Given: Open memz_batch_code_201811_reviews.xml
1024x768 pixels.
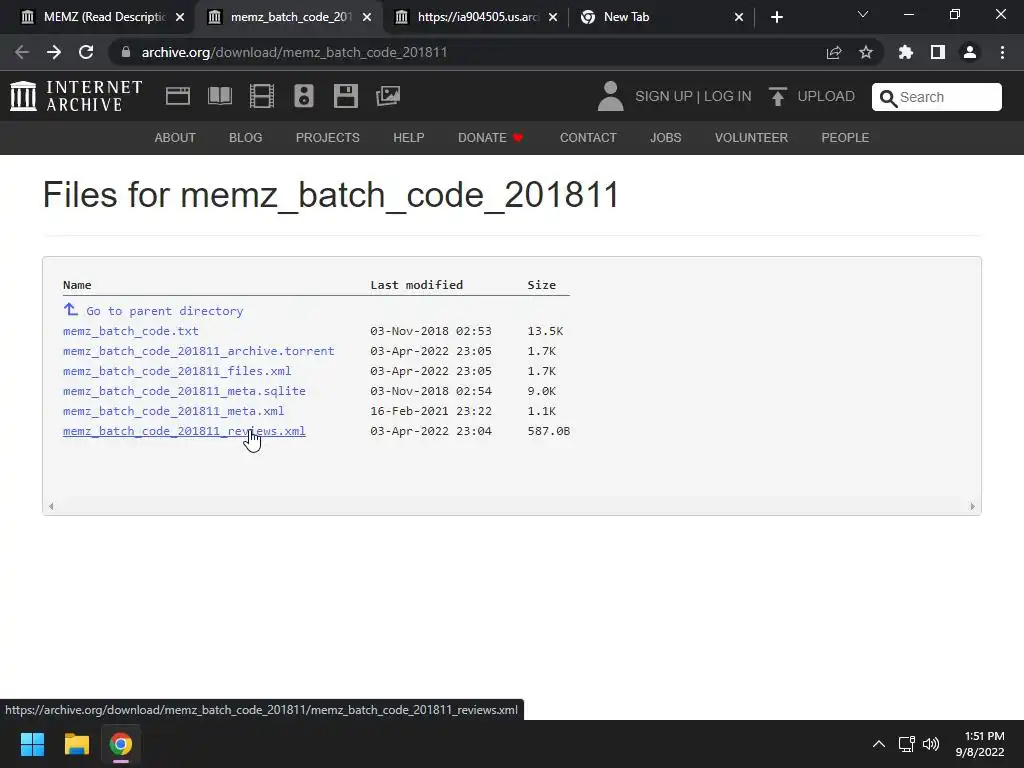Looking at the screenshot, I should click(x=184, y=431).
